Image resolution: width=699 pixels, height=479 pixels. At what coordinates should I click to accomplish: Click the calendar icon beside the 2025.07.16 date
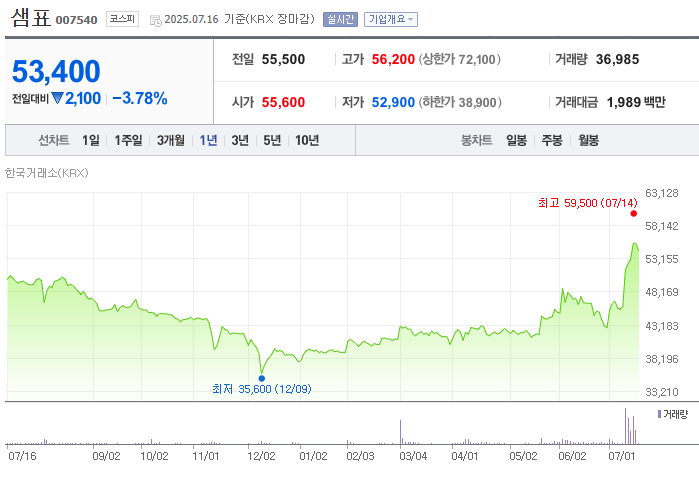click(156, 21)
